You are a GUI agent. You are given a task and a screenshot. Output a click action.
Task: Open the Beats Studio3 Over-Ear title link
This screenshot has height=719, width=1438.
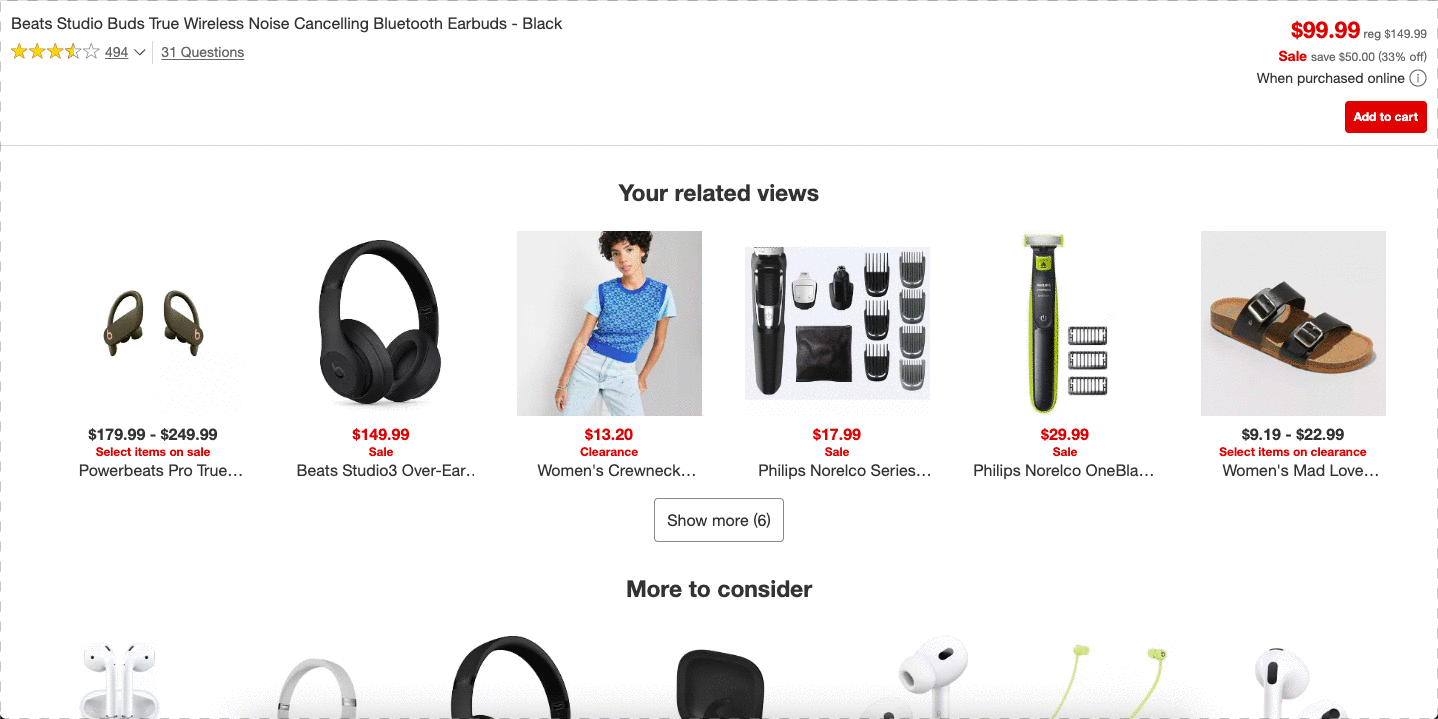(387, 470)
